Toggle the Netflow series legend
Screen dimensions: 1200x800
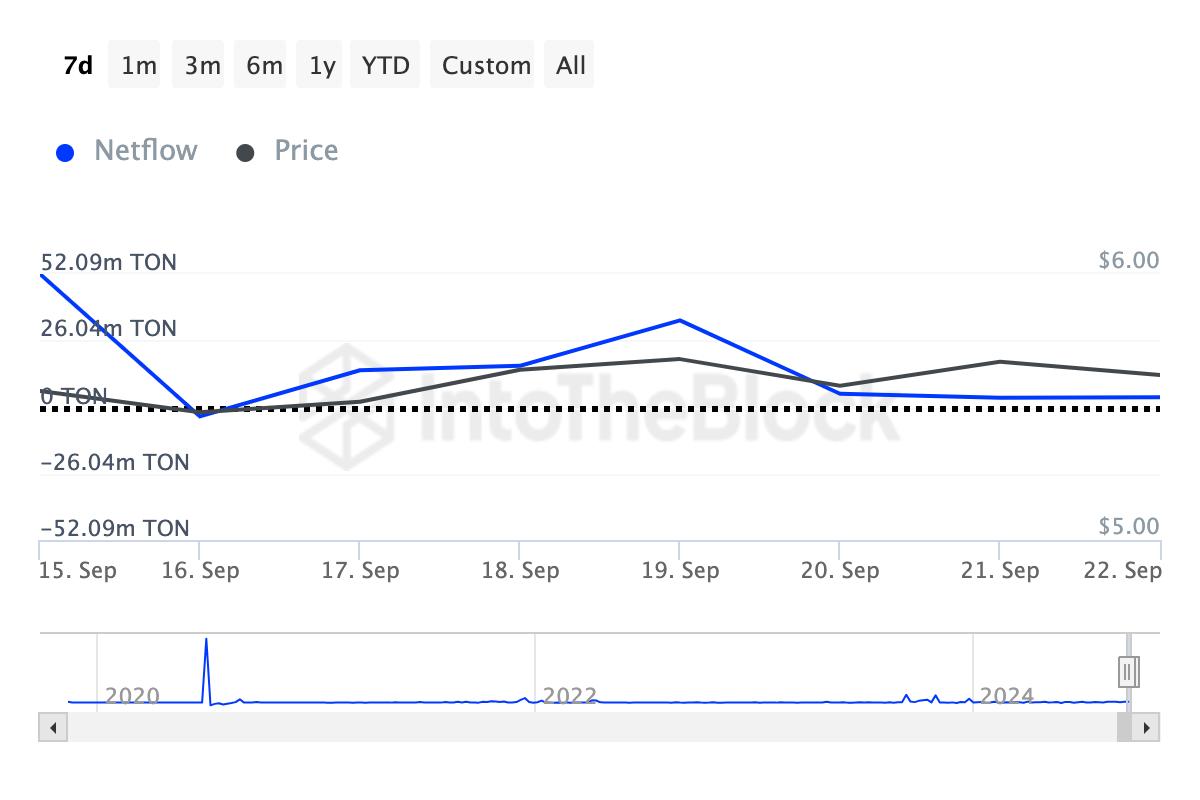coord(145,151)
